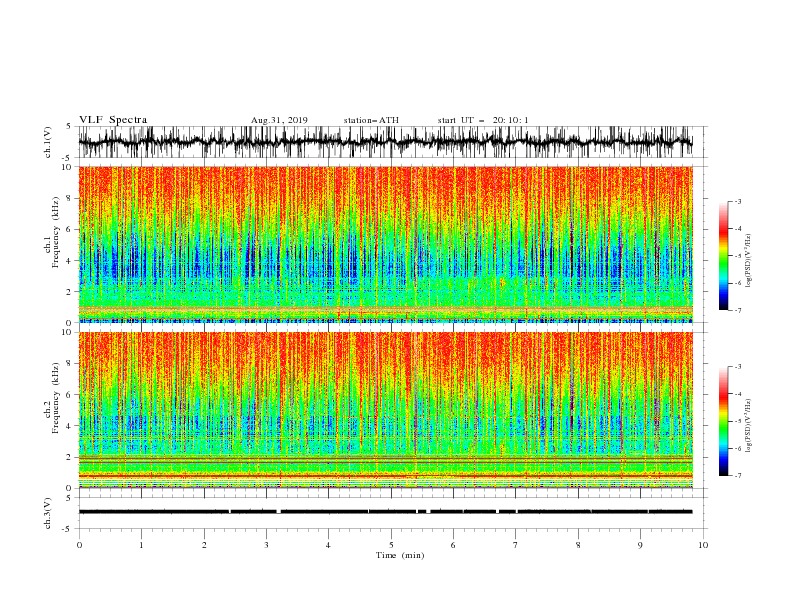Click the ch.1 'Frequency (kHz)' axis label
This screenshot has width=792, height=612.
(55, 233)
